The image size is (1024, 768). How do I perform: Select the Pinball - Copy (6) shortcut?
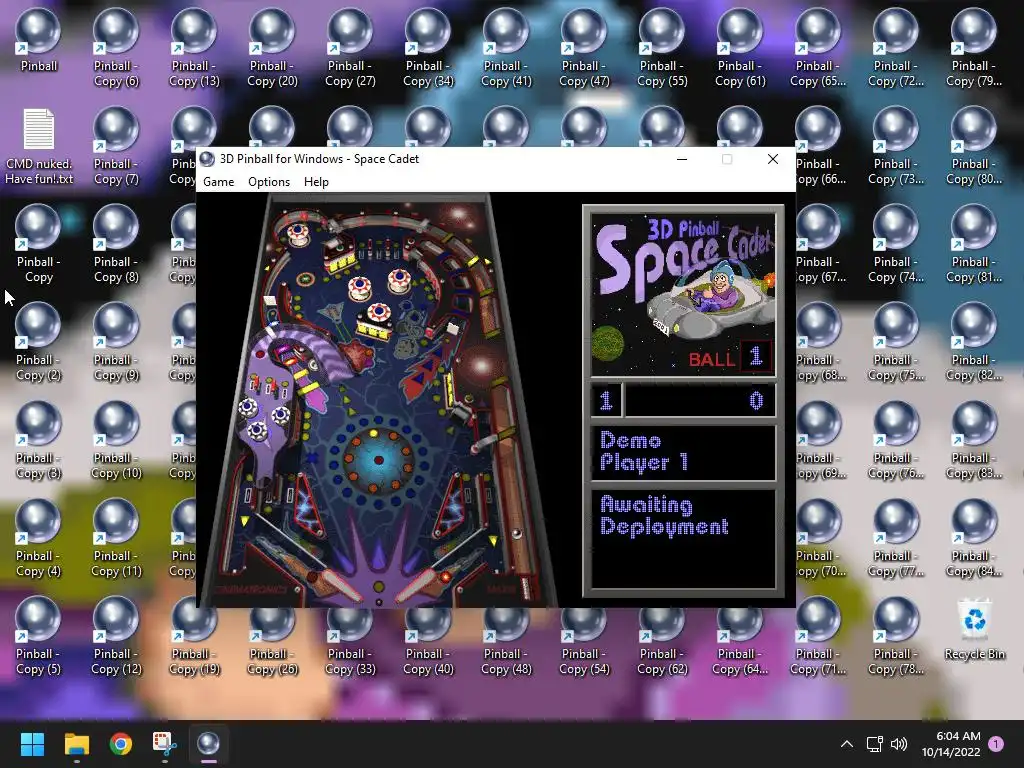point(116,48)
